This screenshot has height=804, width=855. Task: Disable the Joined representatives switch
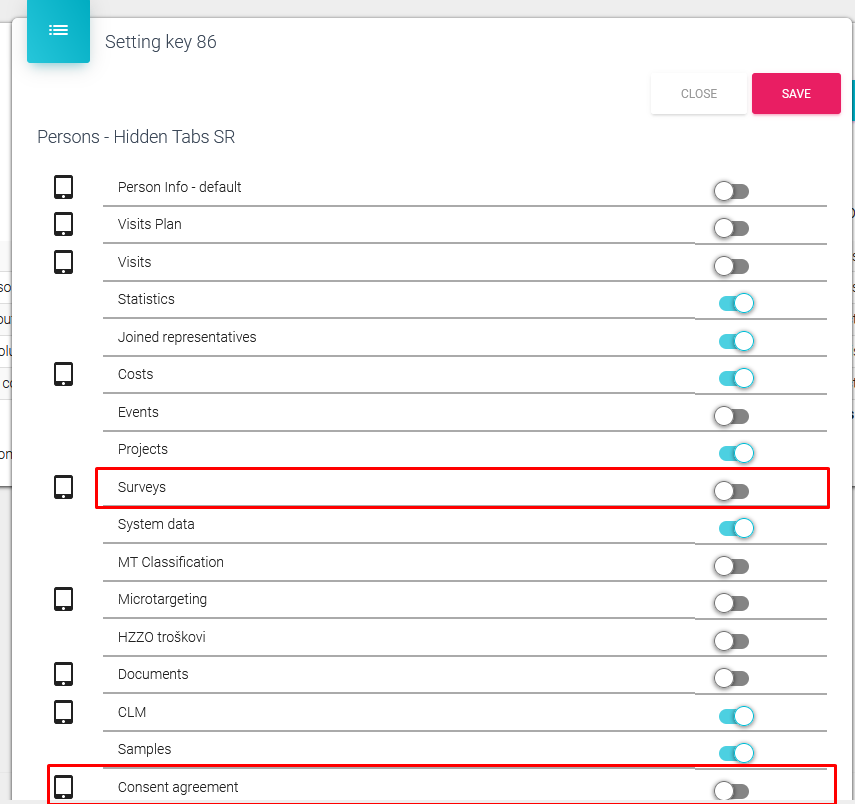pos(735,341)
